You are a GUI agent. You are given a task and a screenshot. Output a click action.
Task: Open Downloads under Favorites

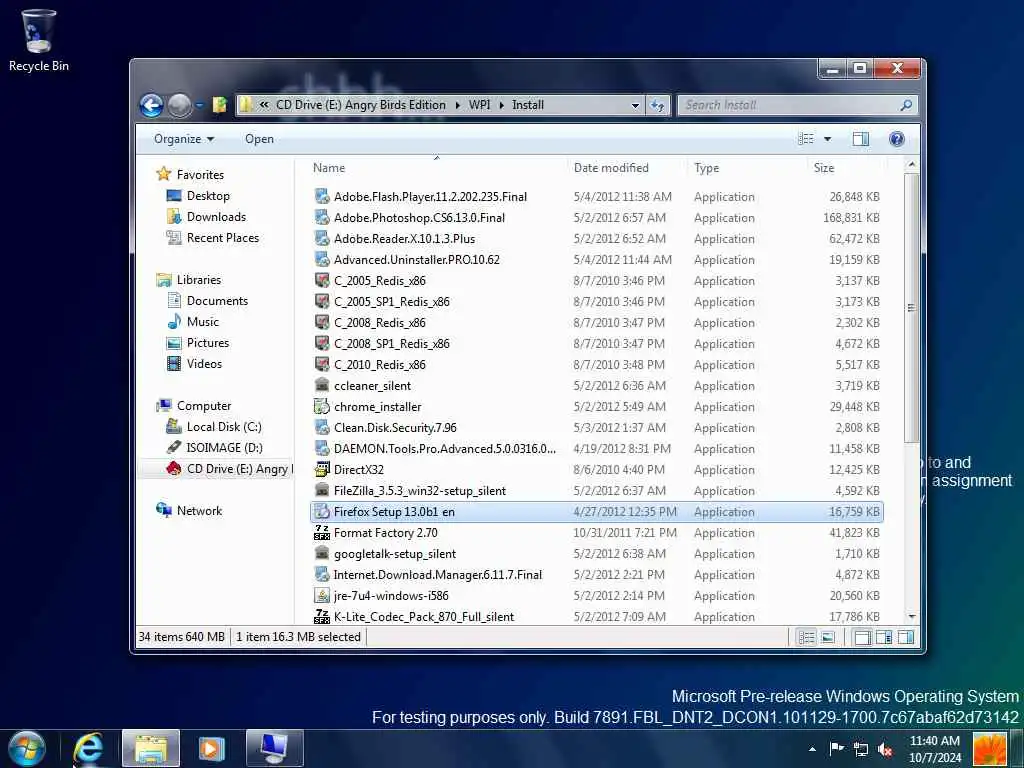(216, 217)
